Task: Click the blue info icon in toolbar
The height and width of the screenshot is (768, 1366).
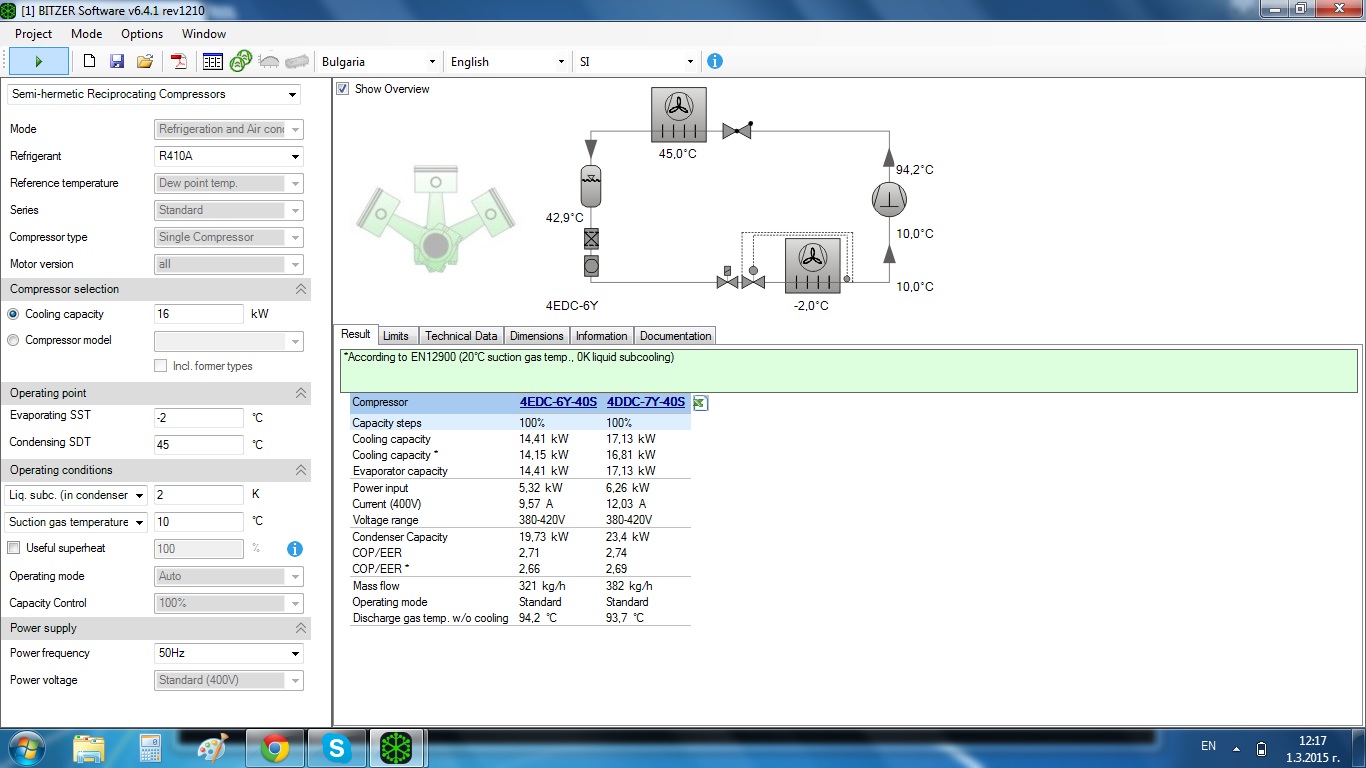Action: click(714, 61)
